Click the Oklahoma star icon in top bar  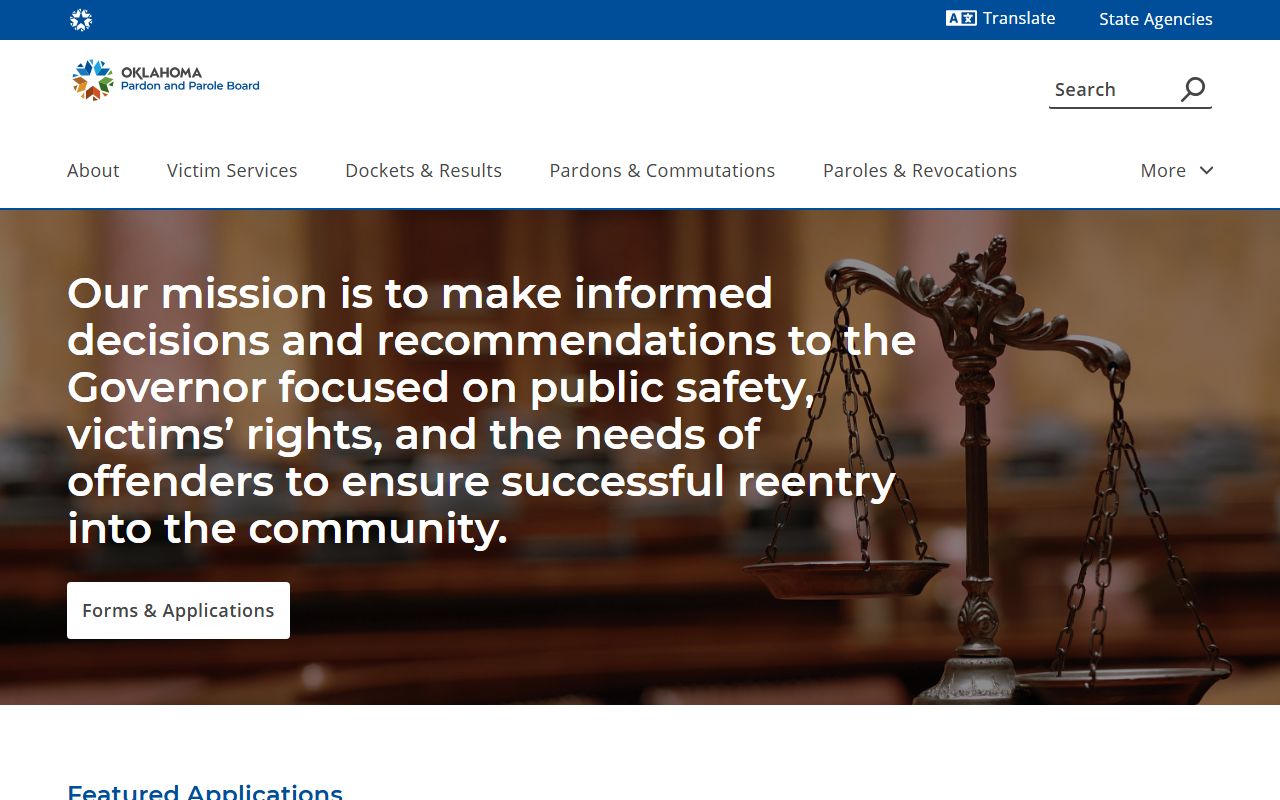click(x=81, y=20)
